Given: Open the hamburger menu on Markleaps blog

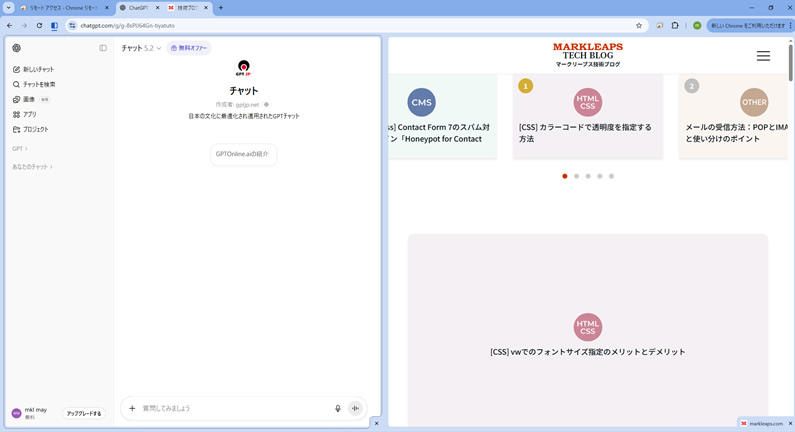Looking at the screenshot, I should (x=763, y=56).
